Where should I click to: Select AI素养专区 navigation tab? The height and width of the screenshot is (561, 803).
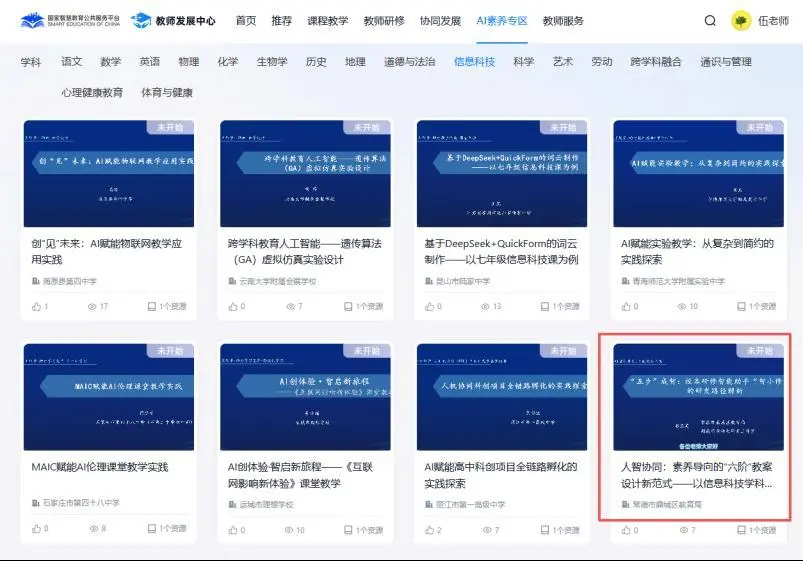(x=502, y=21)
